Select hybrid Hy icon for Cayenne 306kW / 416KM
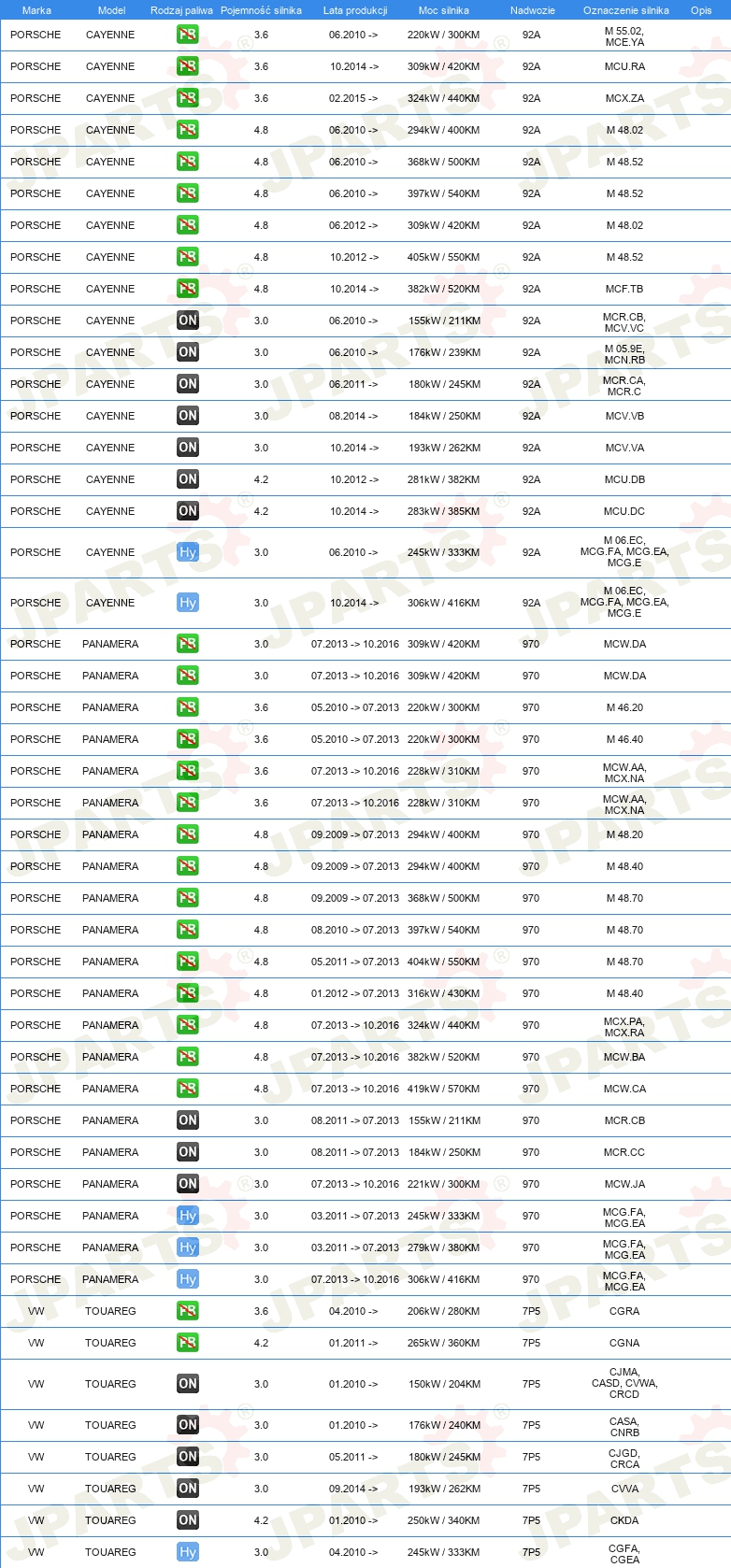The image size is (731, 1568). click(x=188, y=603)
